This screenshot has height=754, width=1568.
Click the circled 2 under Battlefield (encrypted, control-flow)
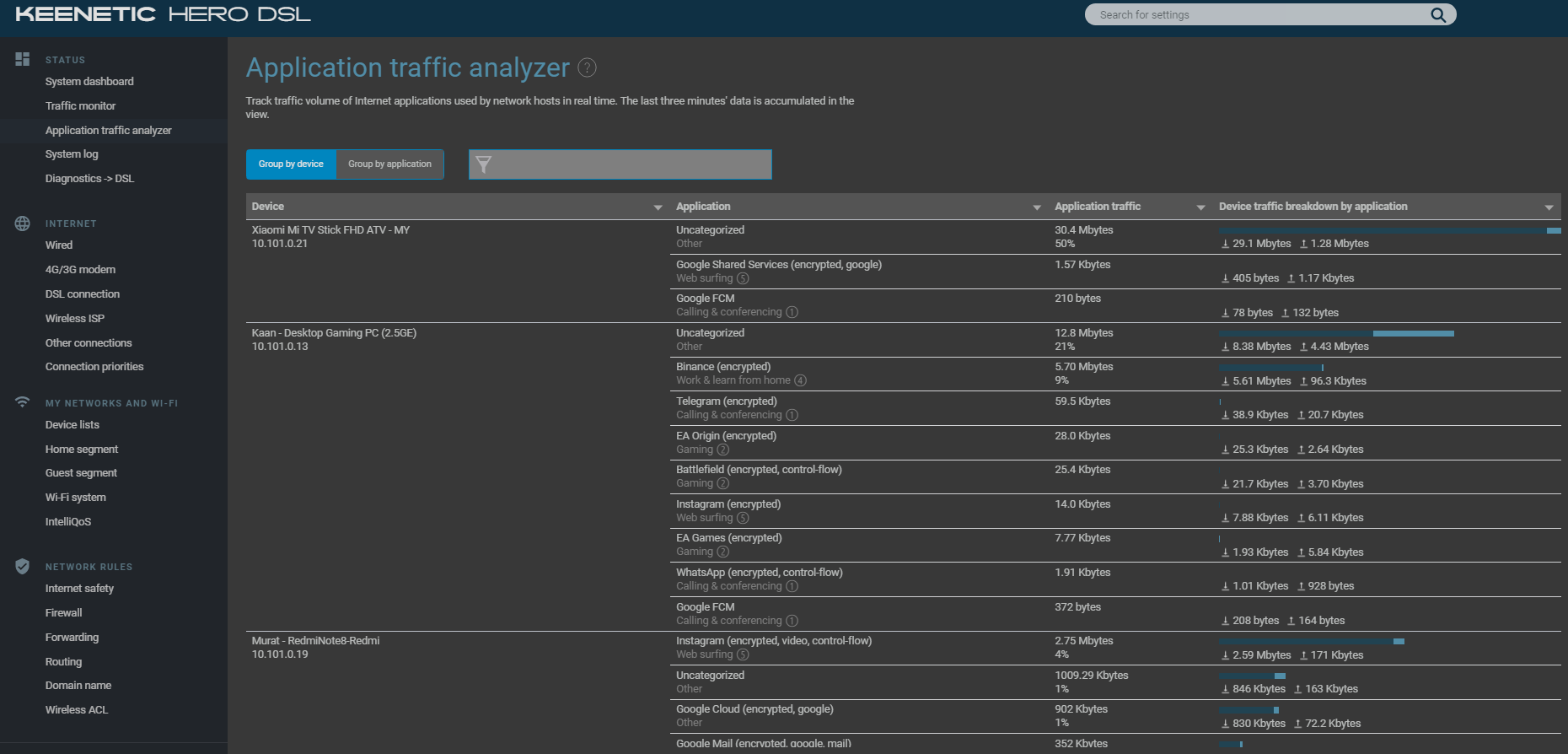tap(722, 483)
